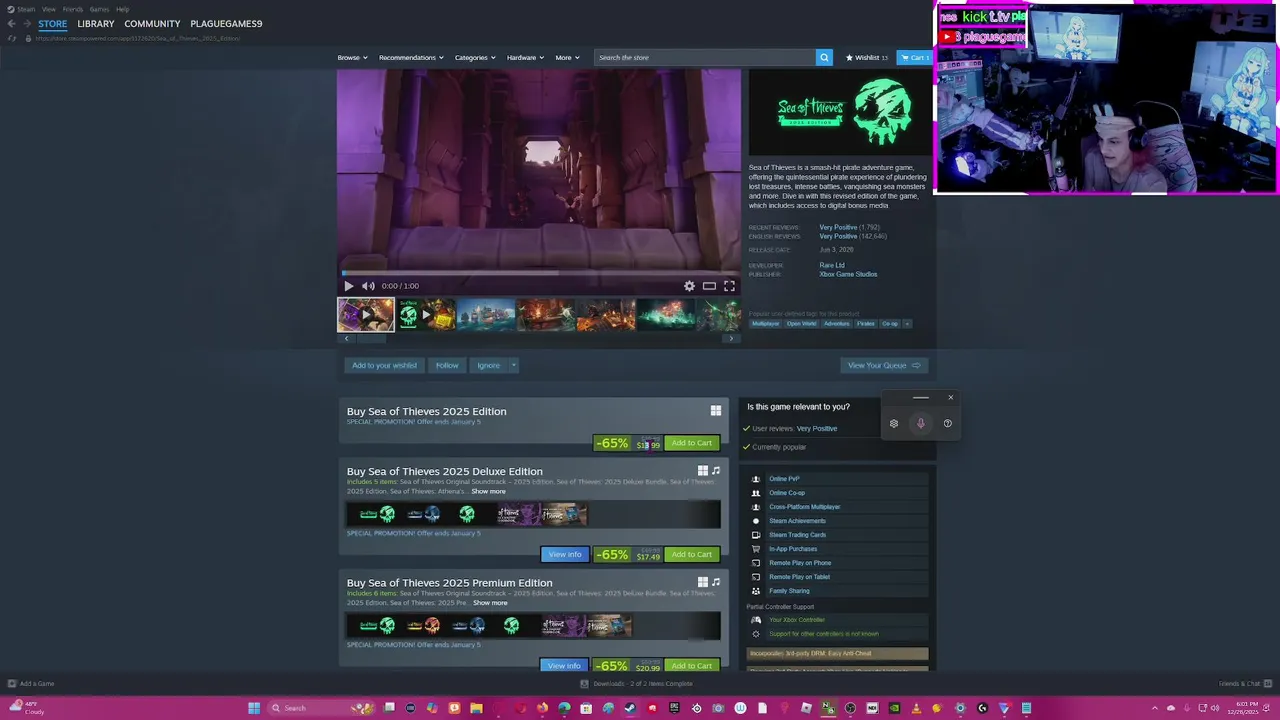Go back with the navigation arrow
The width and height of the screenshot is (1280, 720).
pos(12,24)
